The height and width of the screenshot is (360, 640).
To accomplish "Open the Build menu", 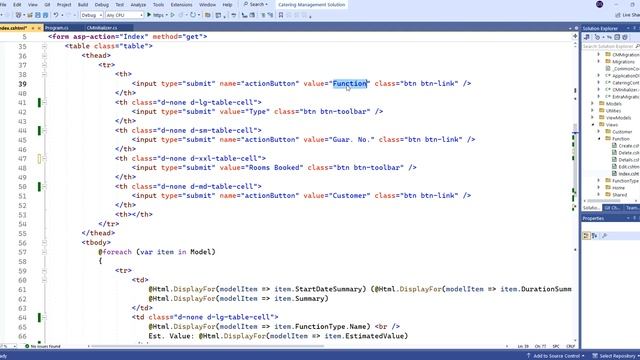I will coord(83,4).
